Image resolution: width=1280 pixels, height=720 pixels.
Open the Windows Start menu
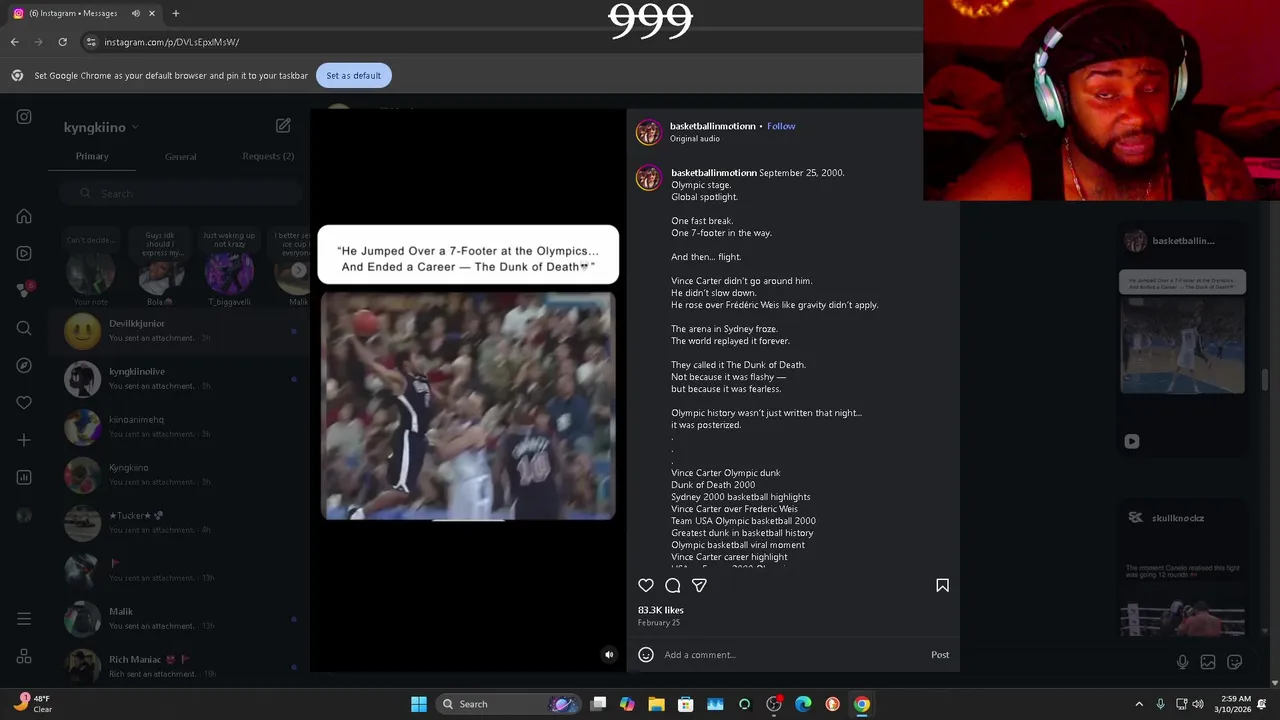(419, 704)
